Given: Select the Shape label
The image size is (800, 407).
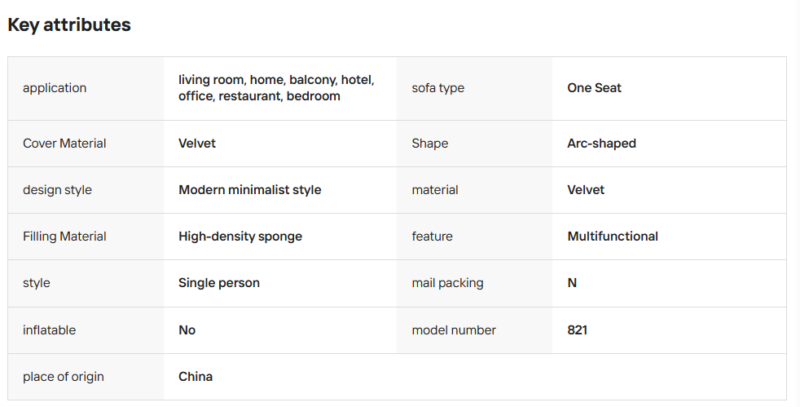Looking at the screenshot, I should [x=430, y=143].
